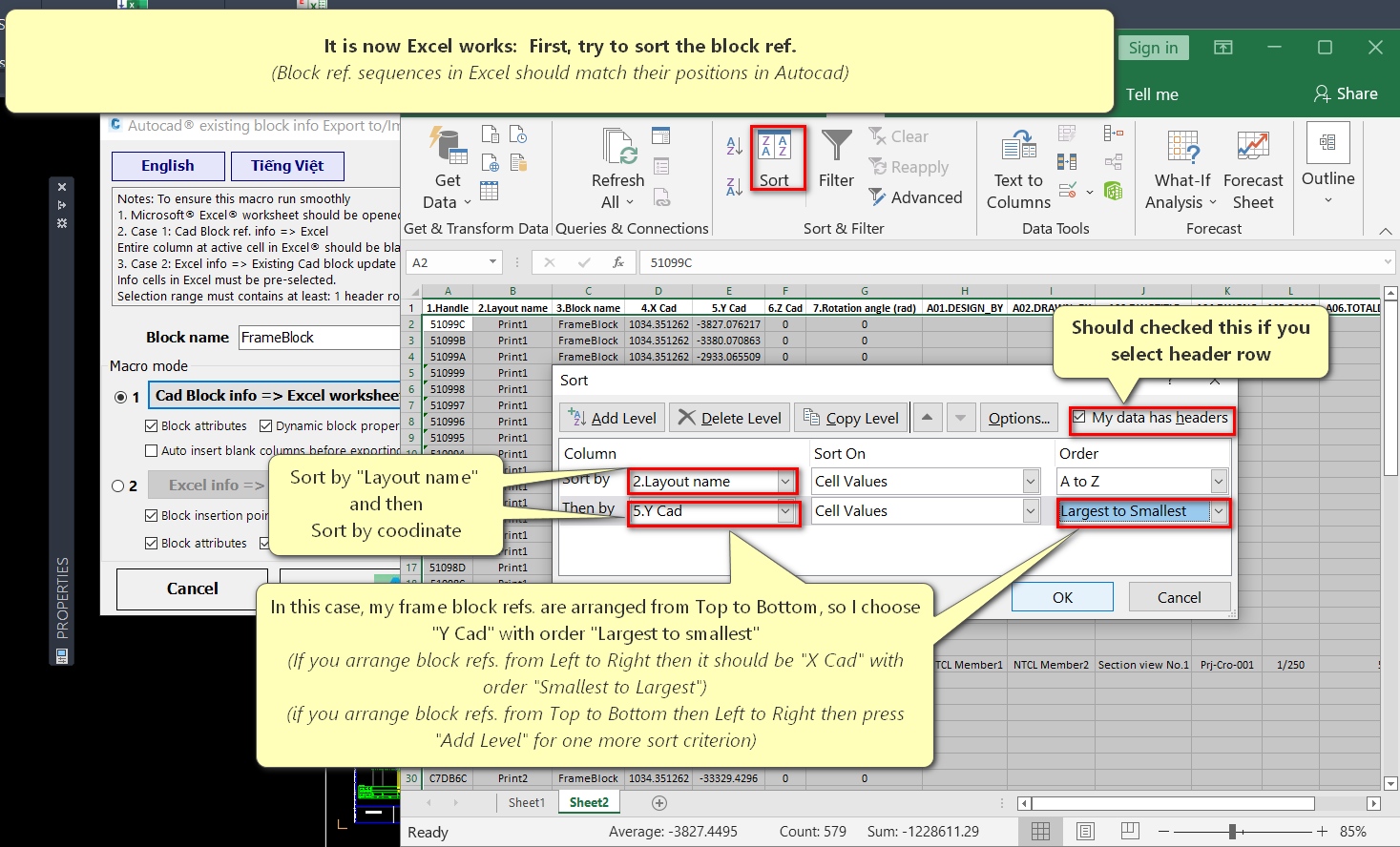Image resolution: width=1400 pixels, height=847 pixels.
Task: Switch to Page Layout view
Action: (1085, 832)
